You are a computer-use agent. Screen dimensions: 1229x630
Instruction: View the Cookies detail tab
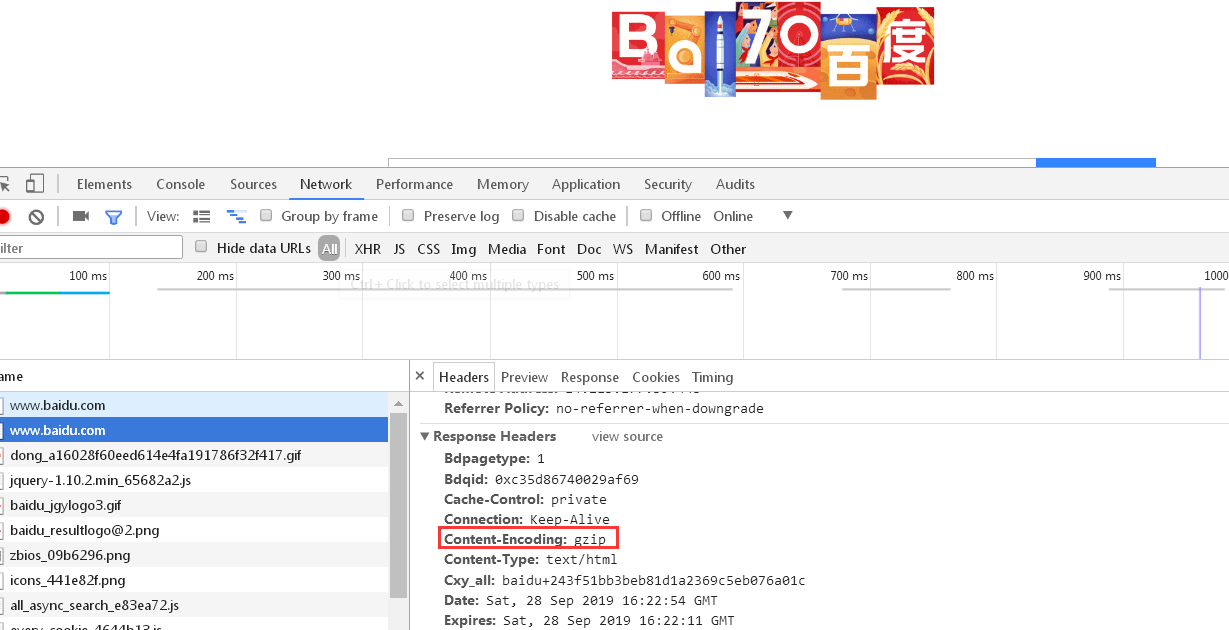pyautogui.click(x=656, y=377)
